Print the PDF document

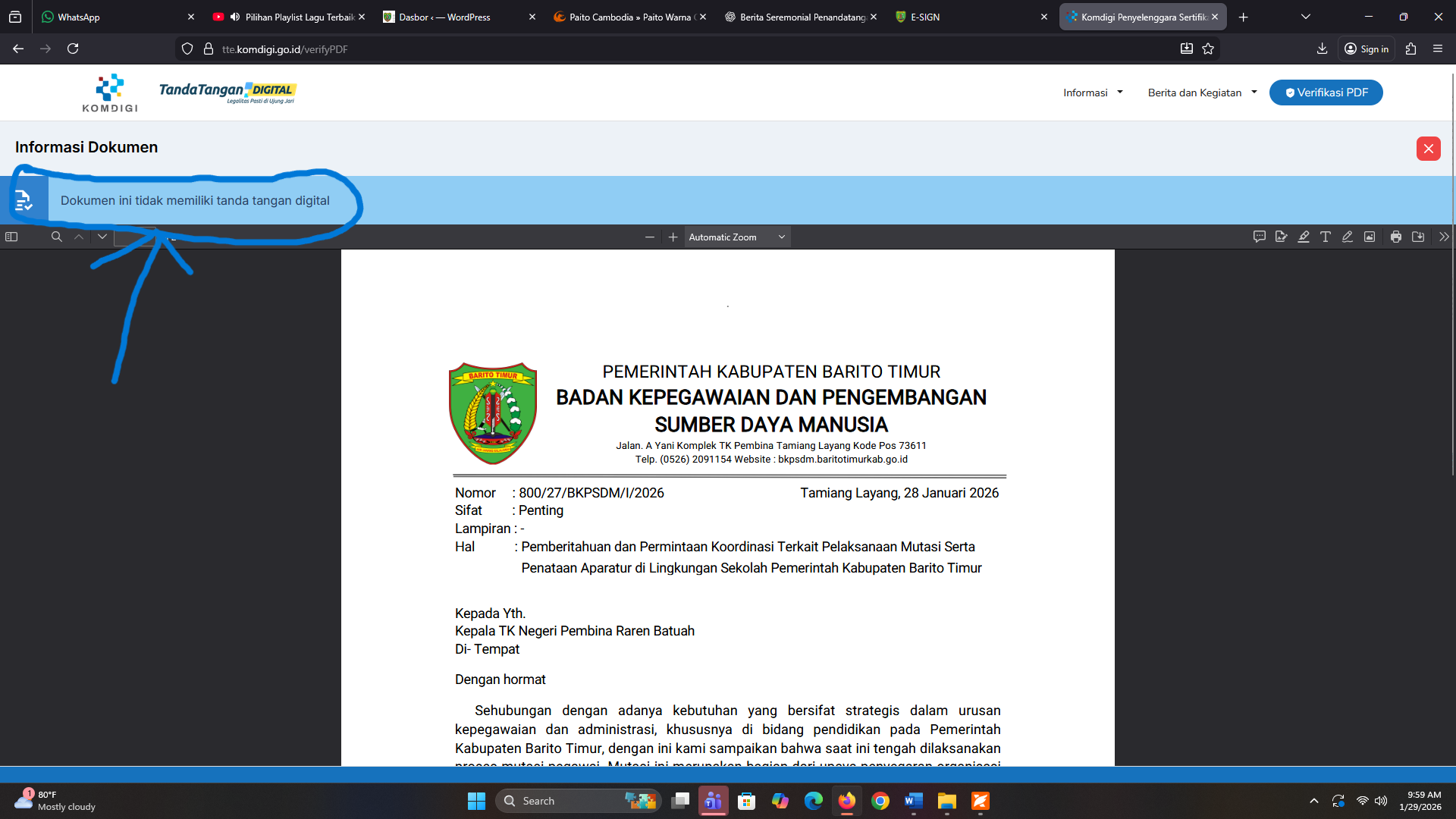point(1396,237)
